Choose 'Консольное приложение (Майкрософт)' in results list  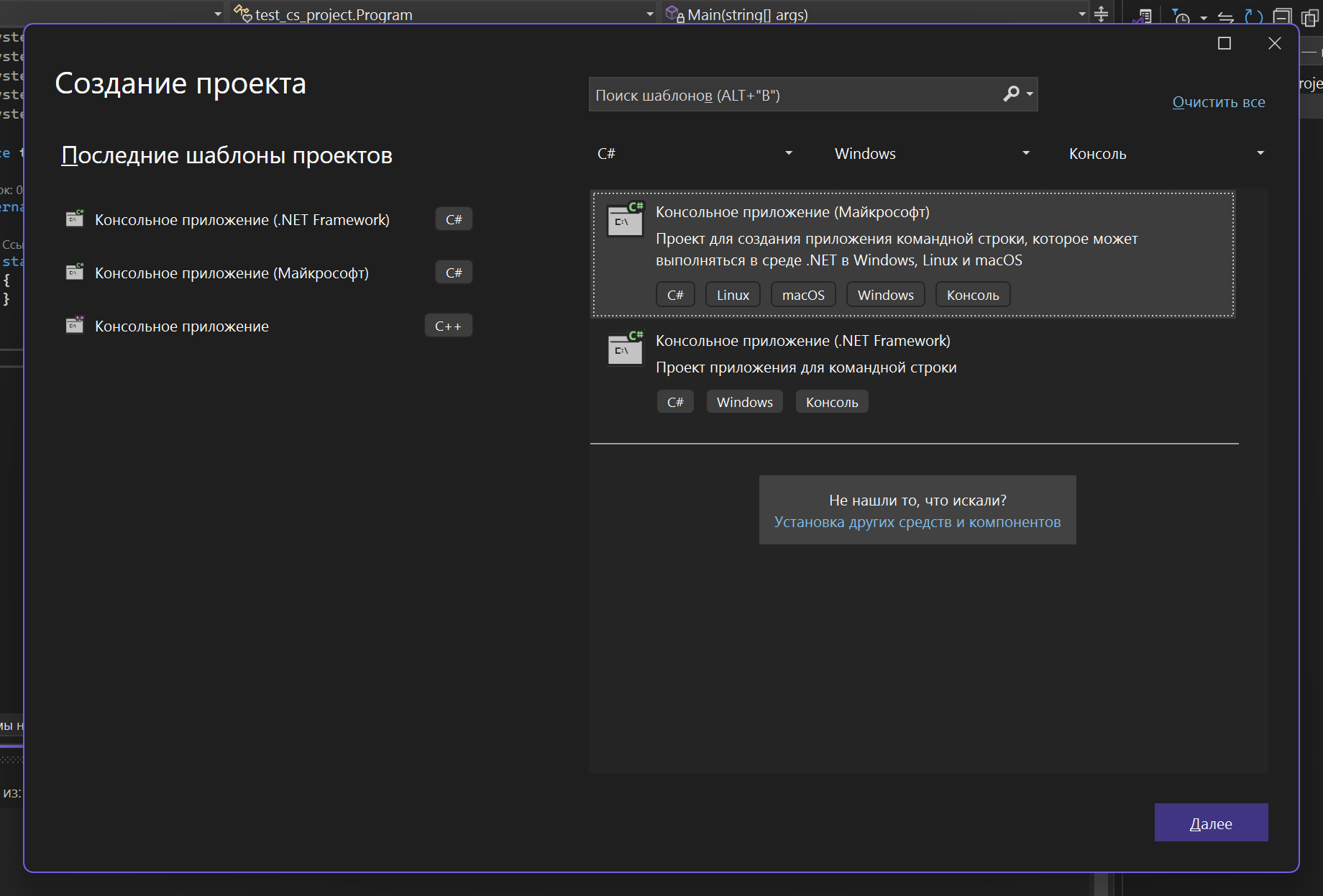(x=913, y=254)
